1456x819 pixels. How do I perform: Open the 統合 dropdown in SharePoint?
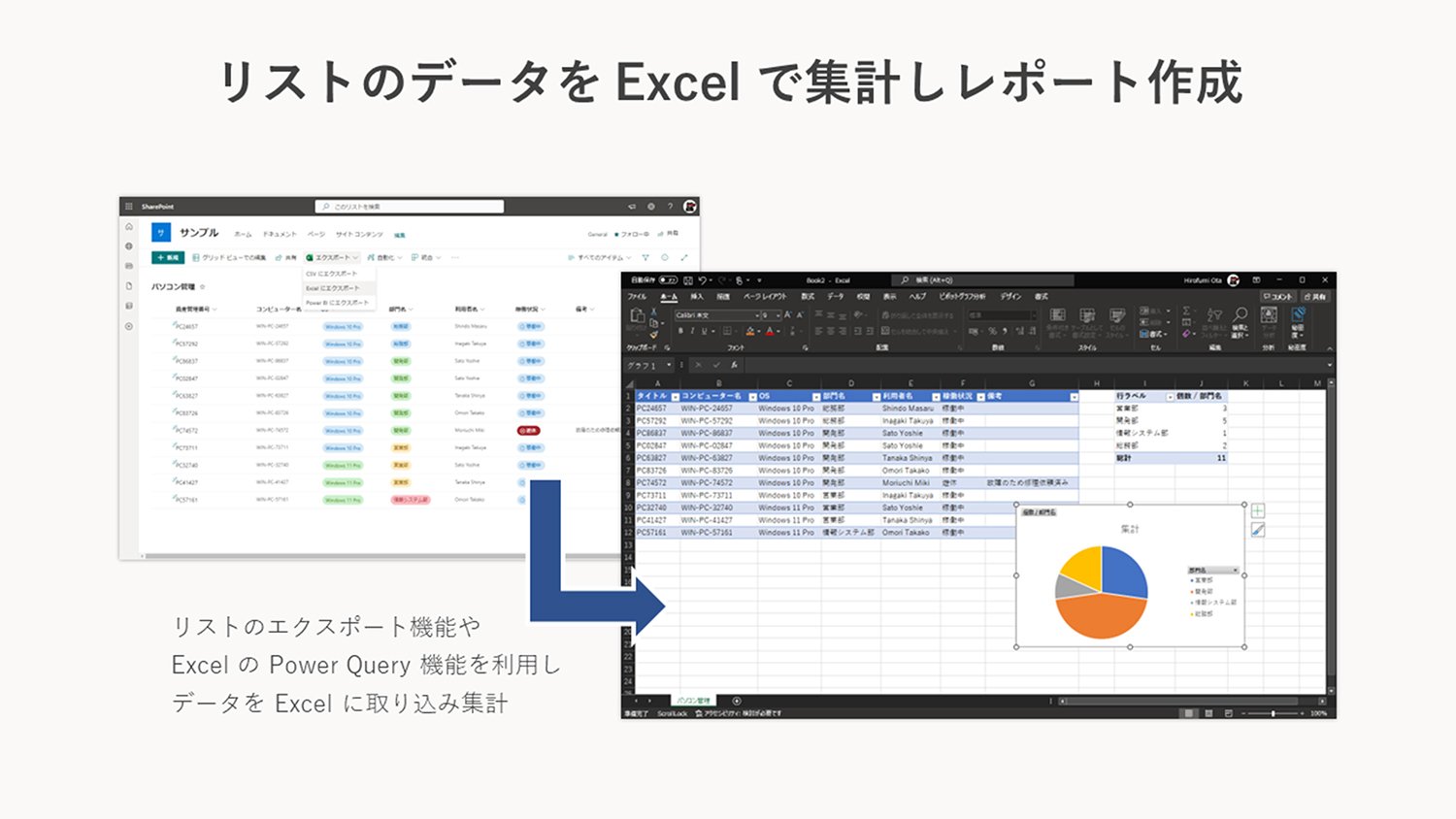[426, 258]
